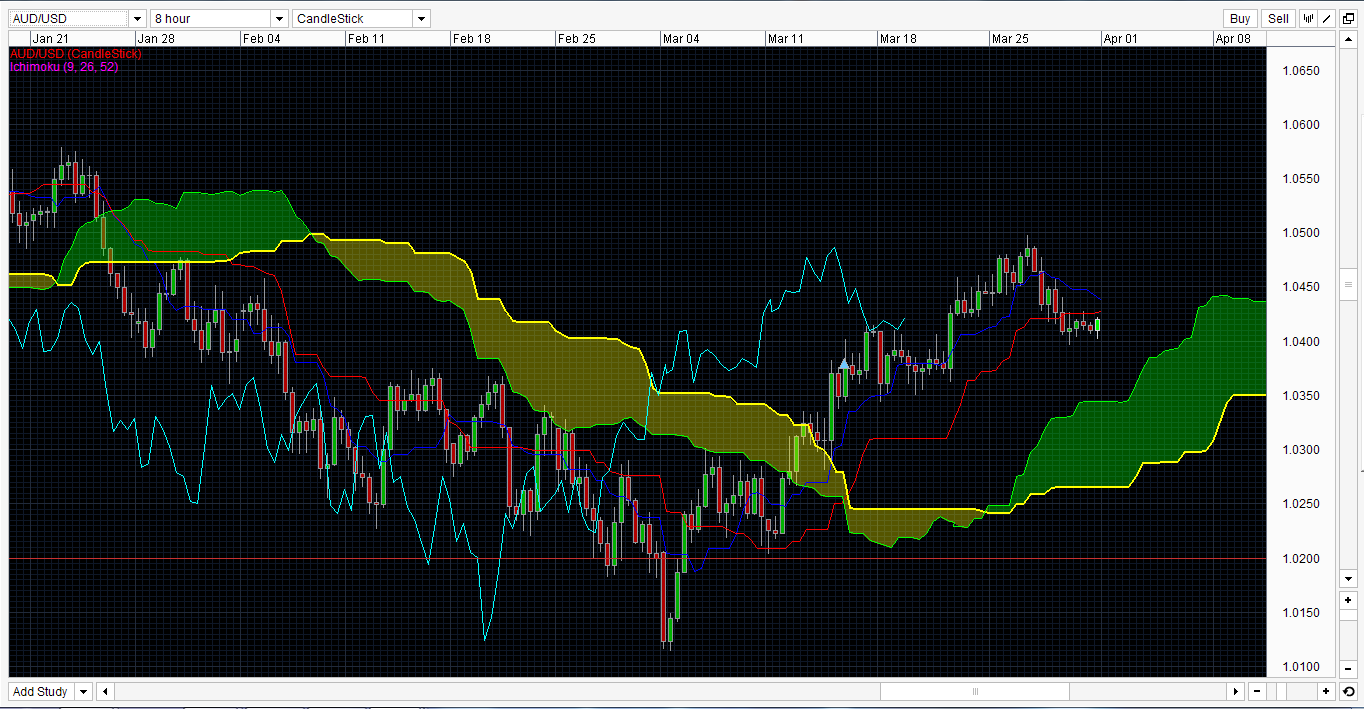Viewport: 1364px width, 709px height.
Task: Click the 1.0350 price label
Action: click(x=1301, y=396)
